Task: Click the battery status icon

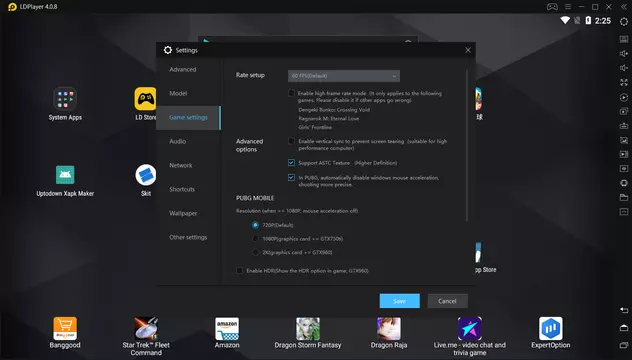Action: (588, 20)
